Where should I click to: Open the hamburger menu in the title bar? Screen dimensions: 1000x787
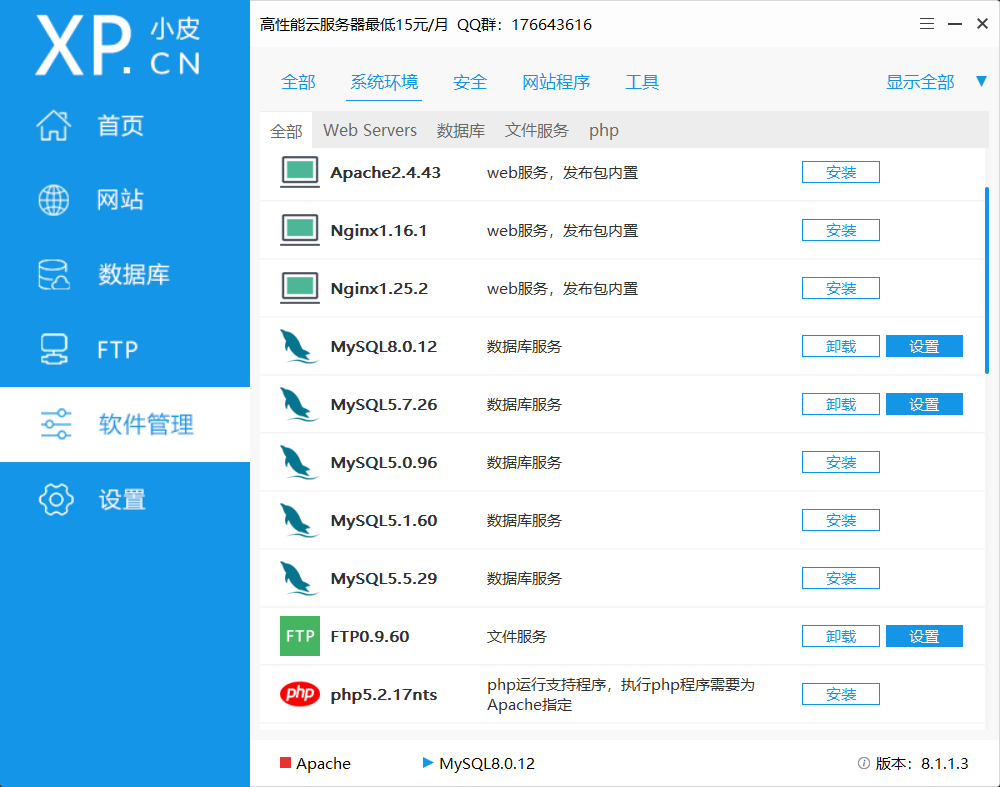click(927, 24)
